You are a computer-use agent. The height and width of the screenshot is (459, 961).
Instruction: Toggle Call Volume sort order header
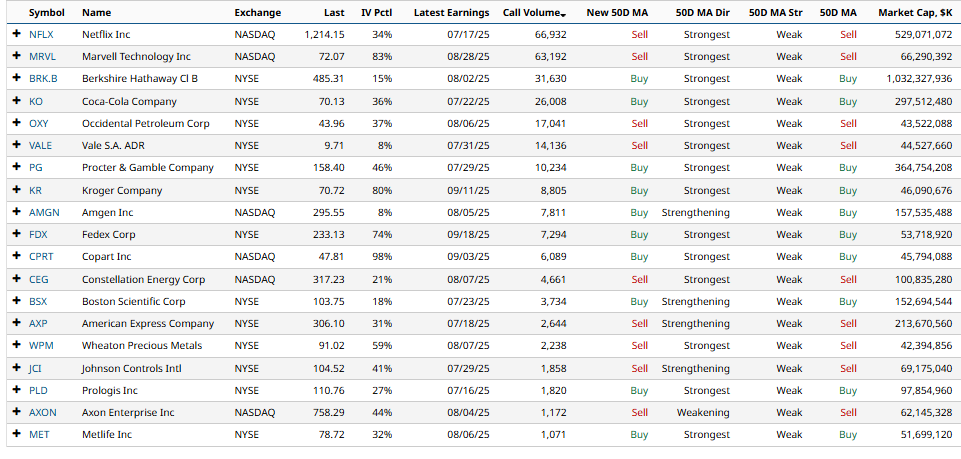coord(534,12)
